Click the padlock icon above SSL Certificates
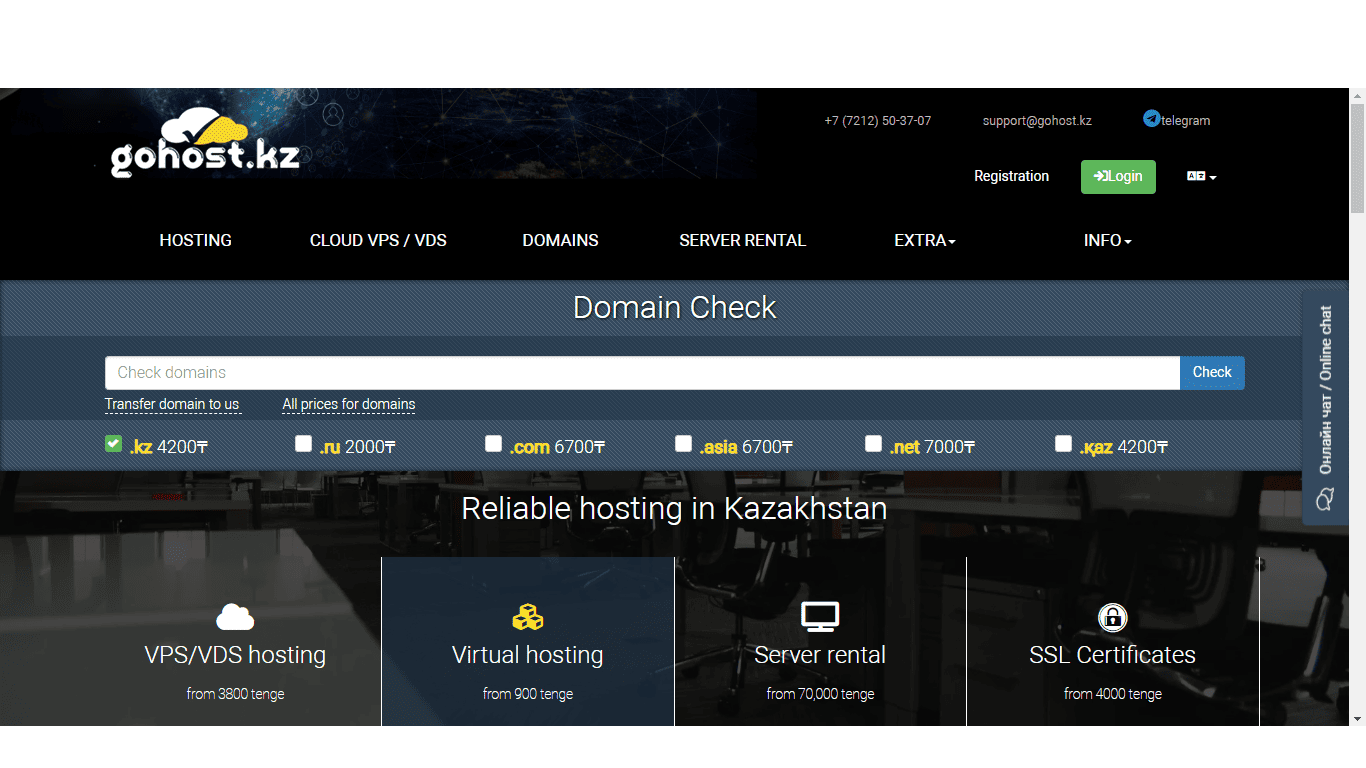Image resolution: width=1366 pixels, height=768 pixels. coord(1112,617)
